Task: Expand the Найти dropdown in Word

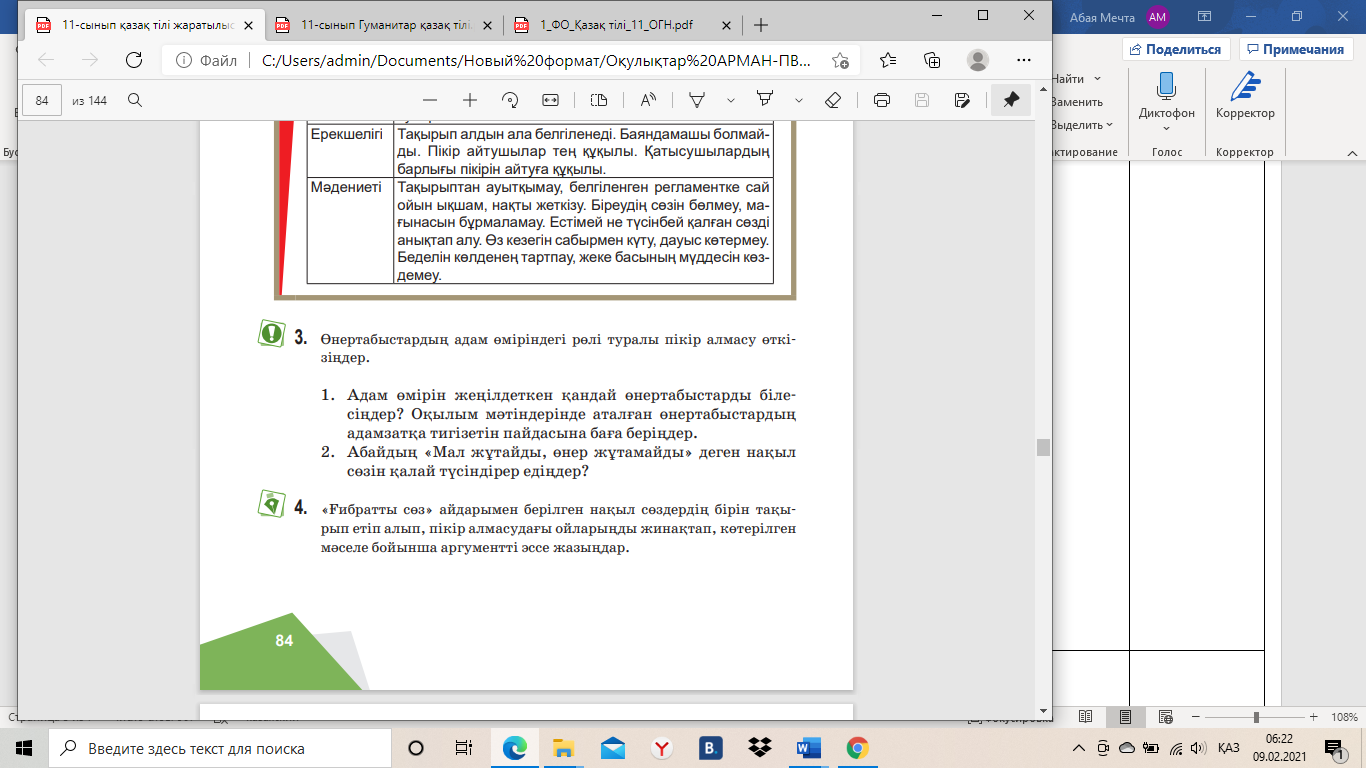Action: (x=1097, y=79)
